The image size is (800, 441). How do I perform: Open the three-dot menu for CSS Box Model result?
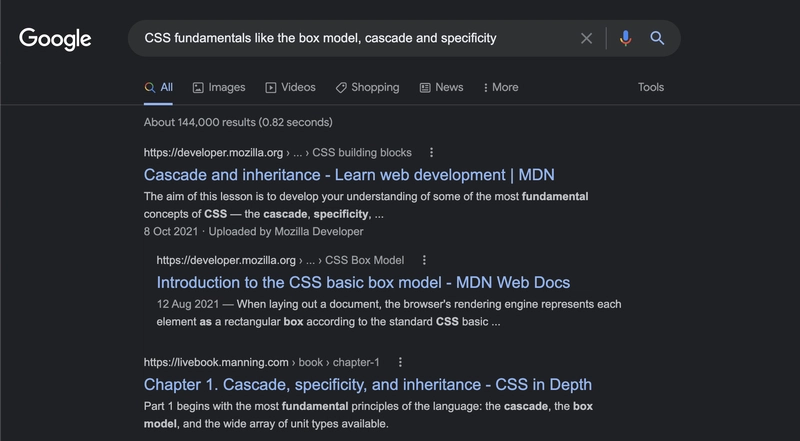(x=424, y=260)
